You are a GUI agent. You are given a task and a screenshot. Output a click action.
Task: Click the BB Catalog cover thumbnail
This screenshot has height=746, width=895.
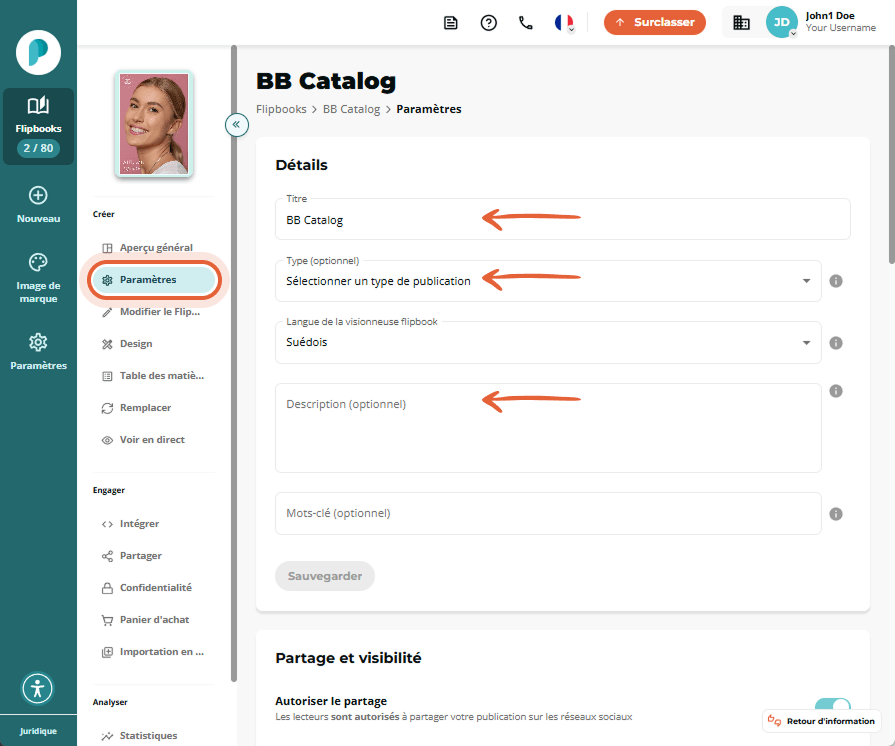click(x=154, y=124)
